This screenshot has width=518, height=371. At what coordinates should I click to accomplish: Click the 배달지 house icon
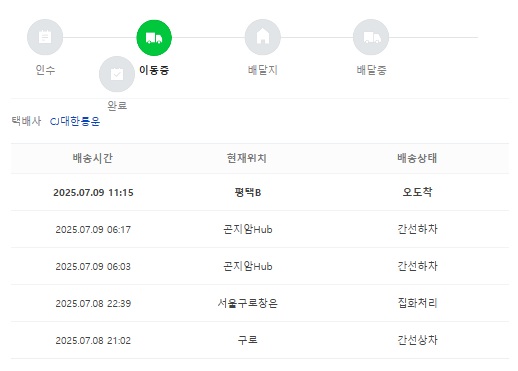[263, 37]
